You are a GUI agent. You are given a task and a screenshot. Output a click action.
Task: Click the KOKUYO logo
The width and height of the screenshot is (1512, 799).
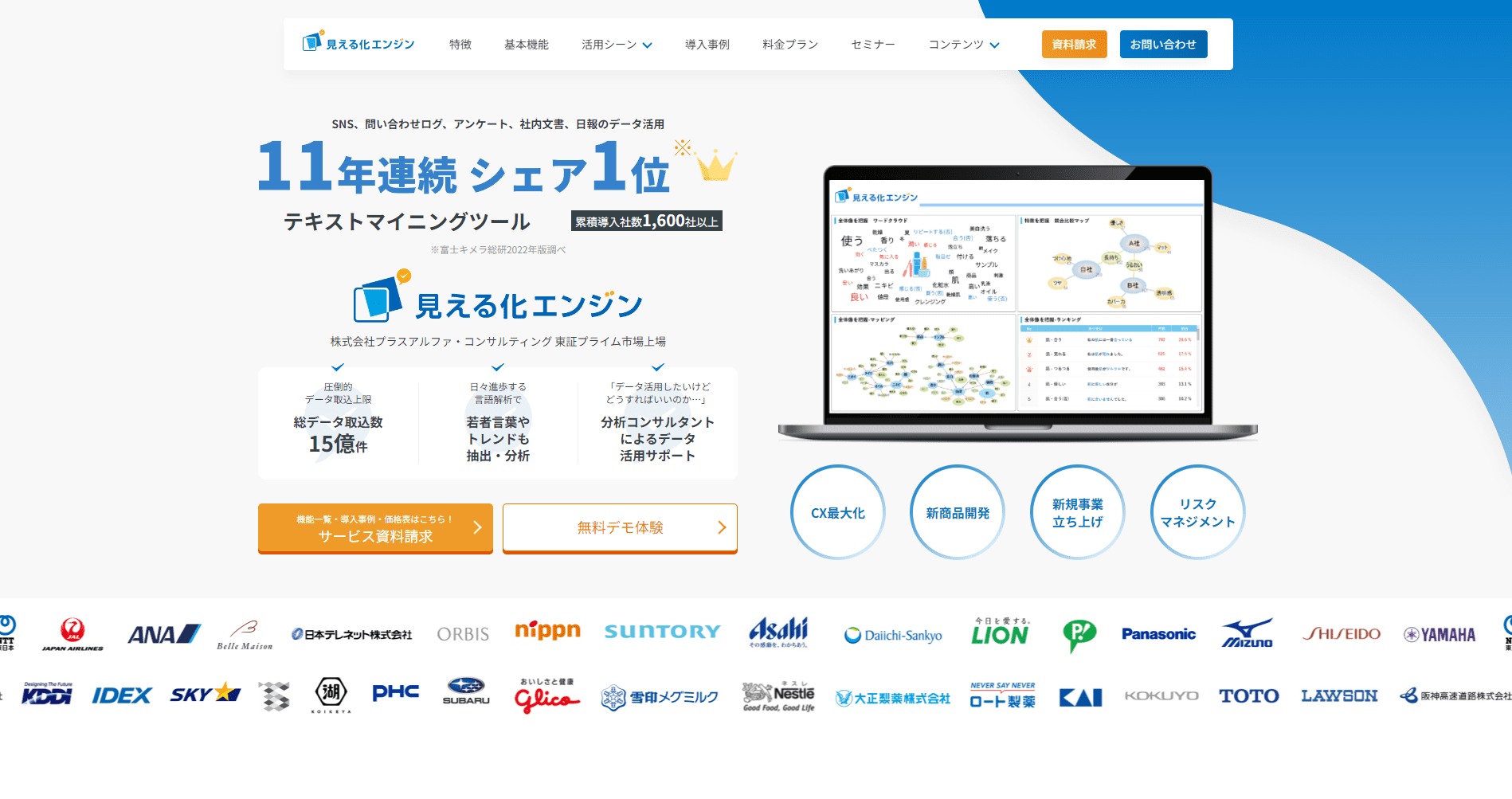tap(1161, 696)
